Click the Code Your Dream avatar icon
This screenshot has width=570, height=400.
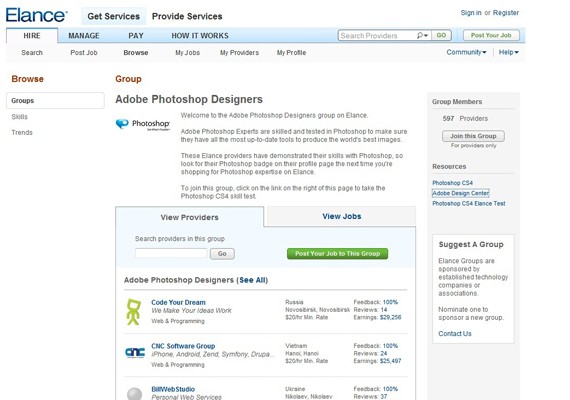pyautogui.click(x=133, y=312)
